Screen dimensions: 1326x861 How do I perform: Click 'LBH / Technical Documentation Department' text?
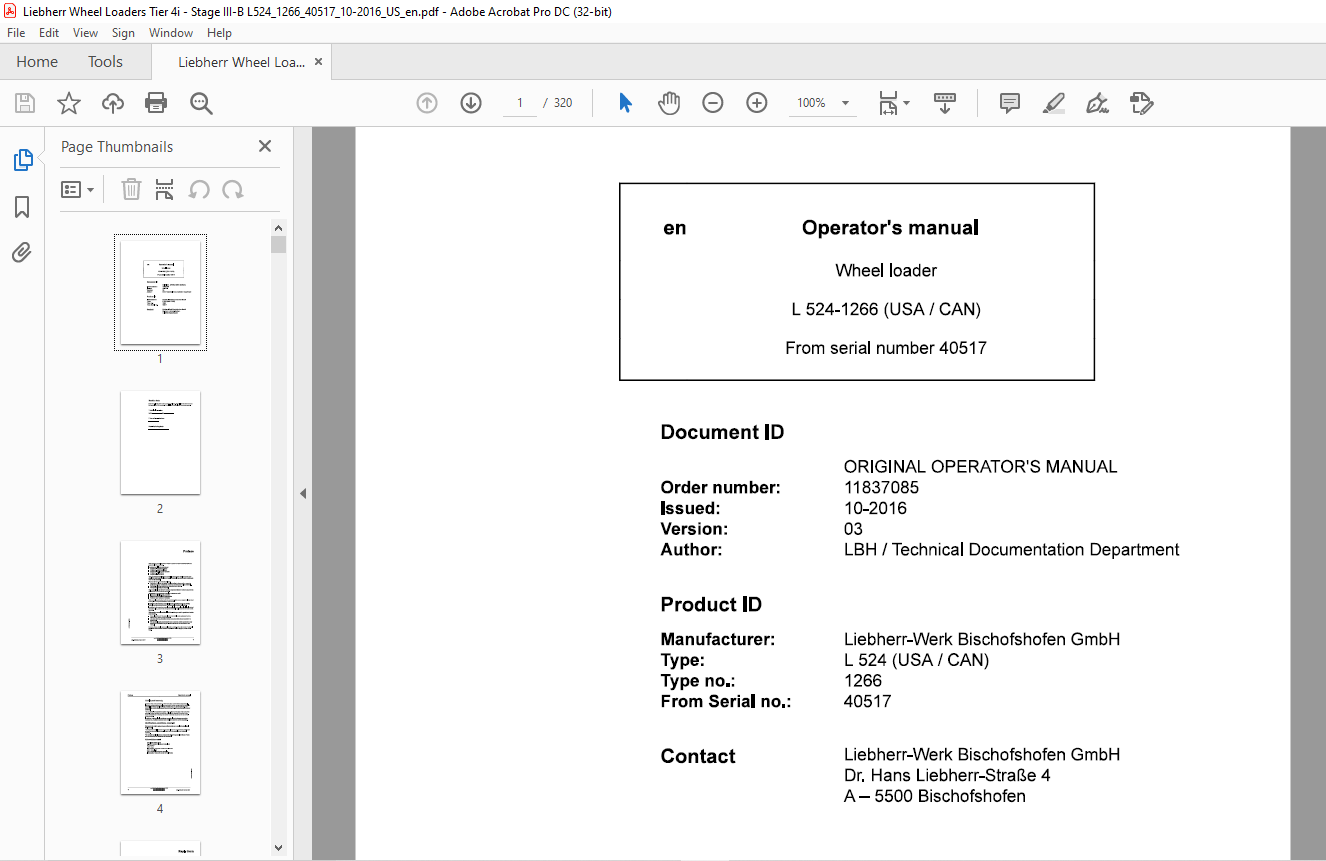1012,549
